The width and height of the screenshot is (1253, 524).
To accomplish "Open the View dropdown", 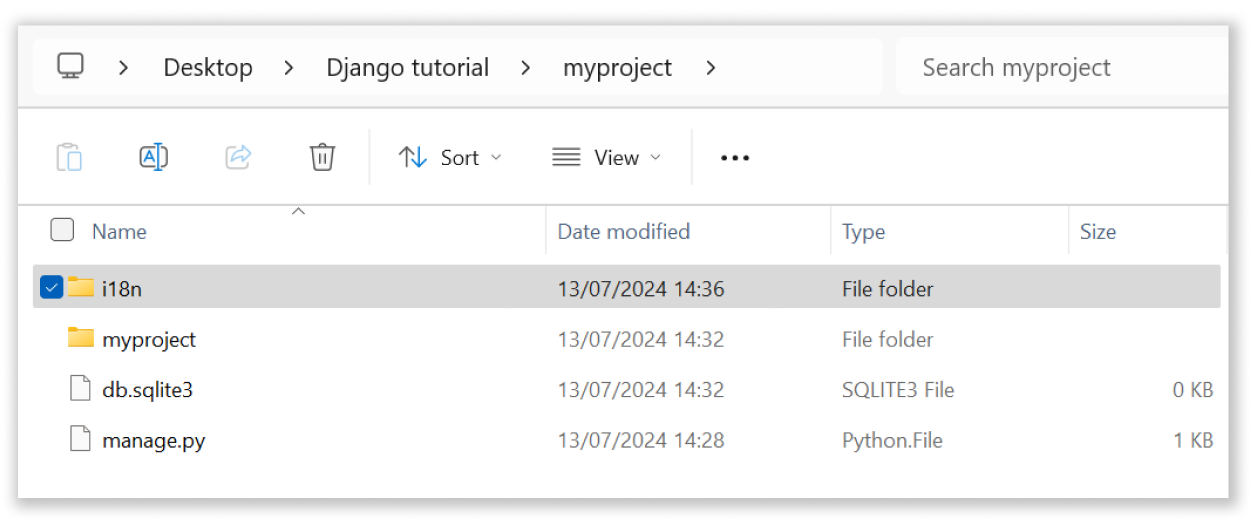I will click(x=606, y=157).
